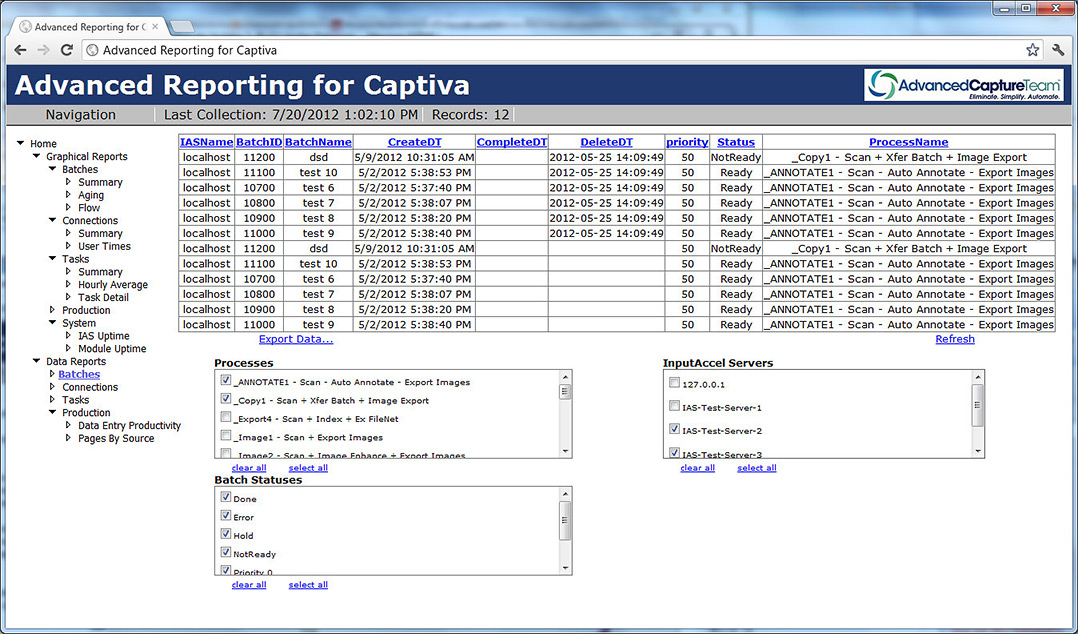Click the browser forward arrow icon
1078x634 pixels.
click(44, 50)
